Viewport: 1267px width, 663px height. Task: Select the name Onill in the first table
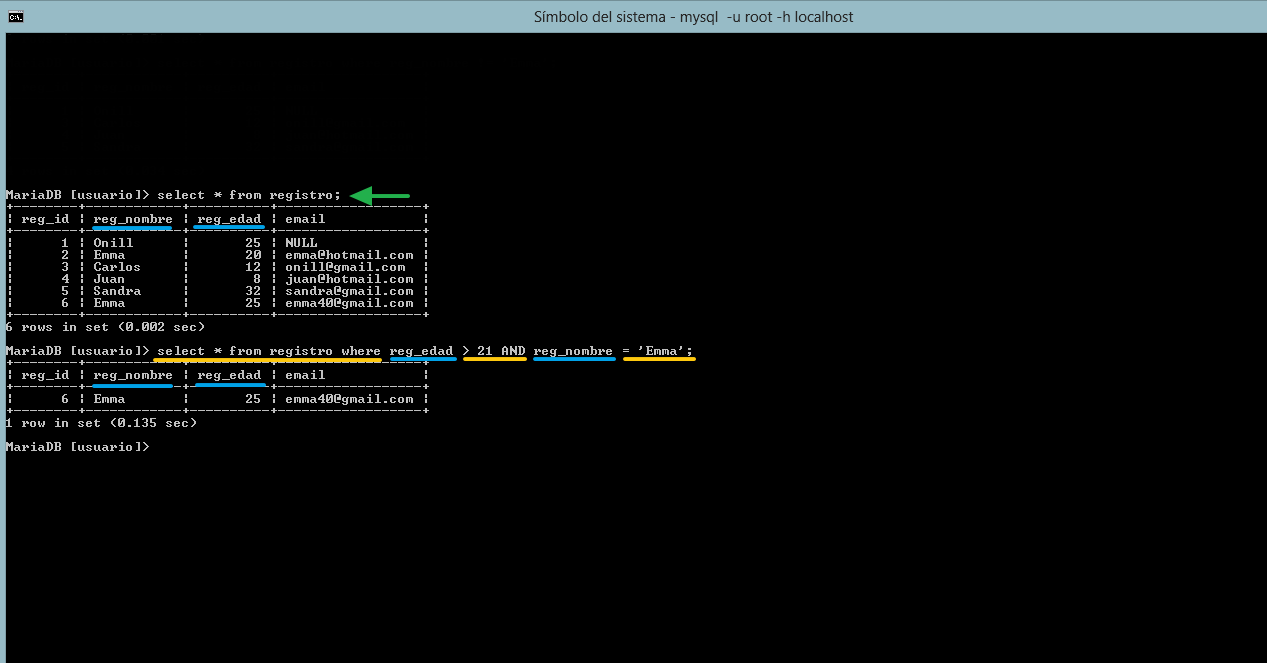tap(113, 243)
